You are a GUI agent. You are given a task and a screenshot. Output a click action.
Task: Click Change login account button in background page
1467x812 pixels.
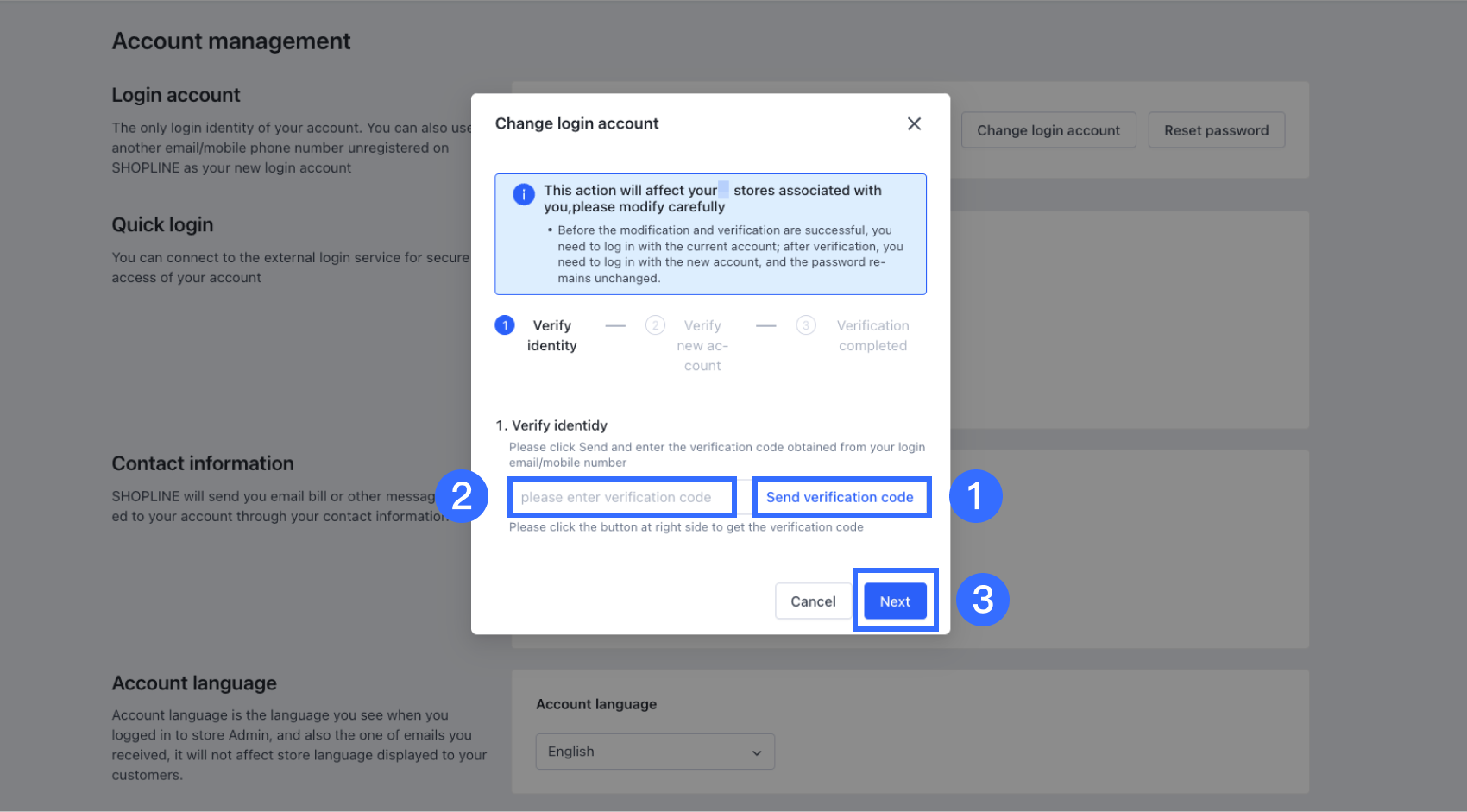tap(1048, 130)
